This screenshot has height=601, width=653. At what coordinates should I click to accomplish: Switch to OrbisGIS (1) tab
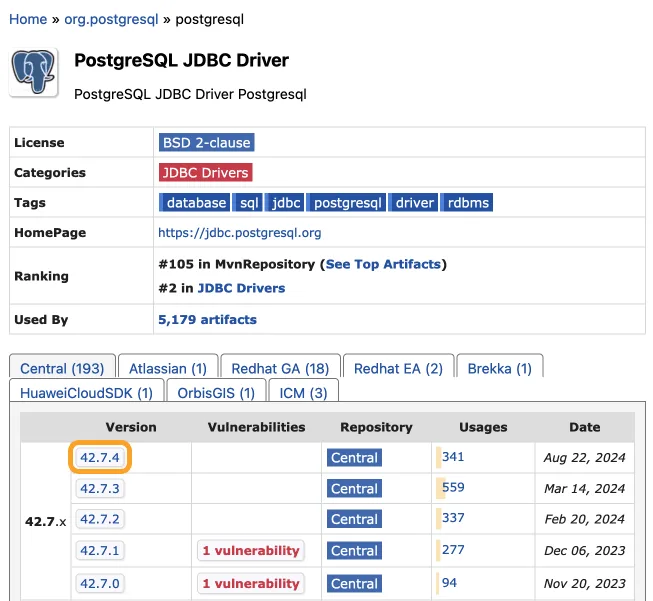[216, 392]
